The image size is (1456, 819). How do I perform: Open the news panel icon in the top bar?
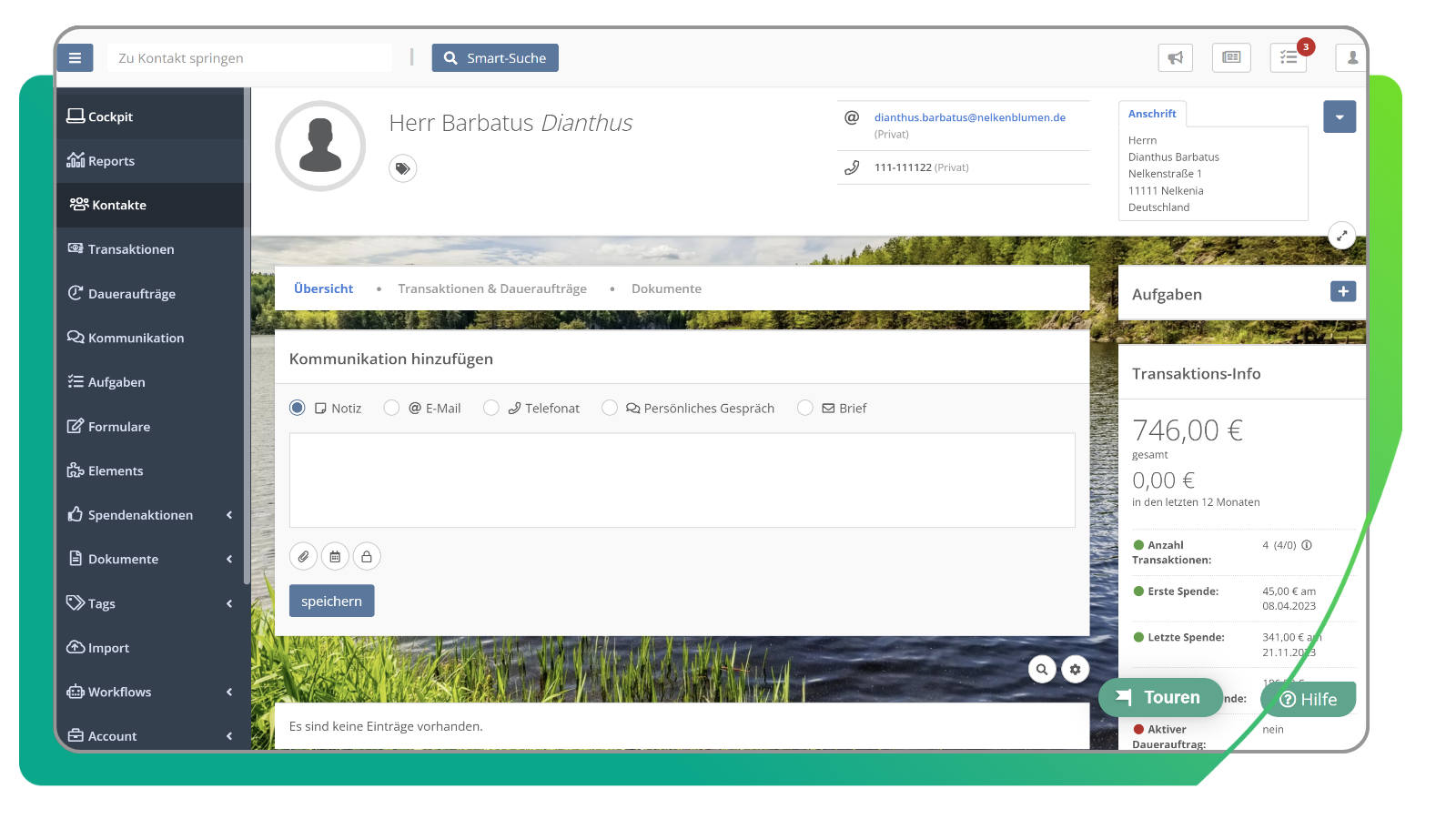pos(1231,57)
